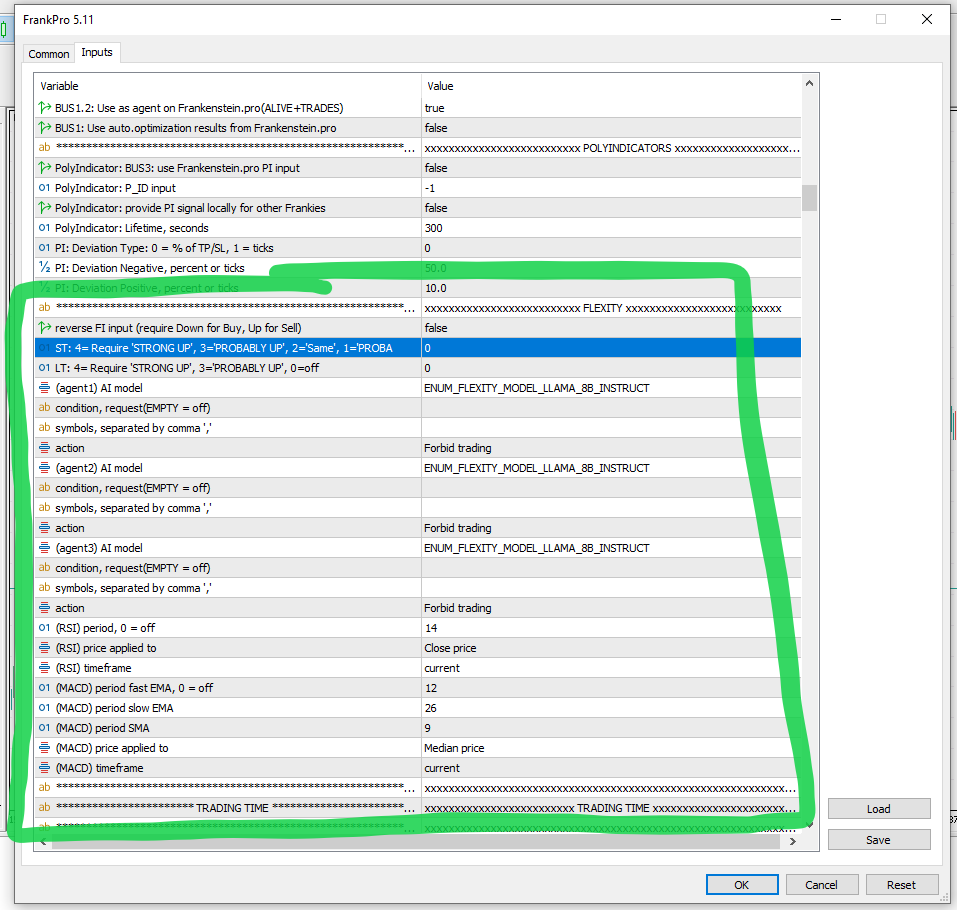Select the Inputs tab
Viewport: 957px width, 910px height.
coord(97,52)
